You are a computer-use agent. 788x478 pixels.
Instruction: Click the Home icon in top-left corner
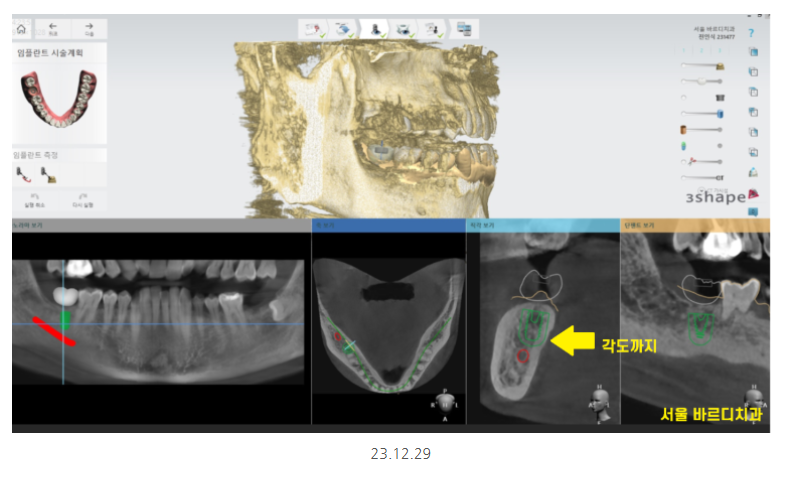click(x=22, y=29)
